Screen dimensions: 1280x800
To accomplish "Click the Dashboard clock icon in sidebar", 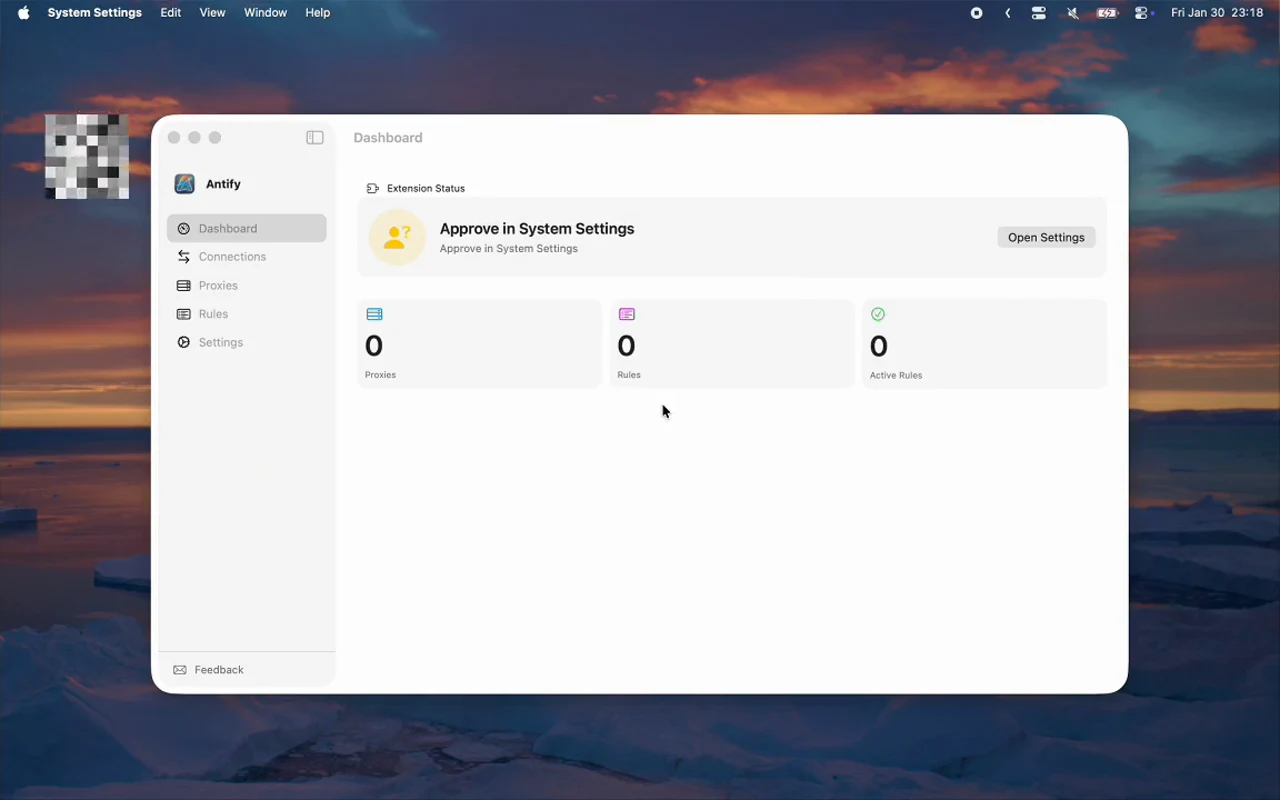I will pos(184,228).
